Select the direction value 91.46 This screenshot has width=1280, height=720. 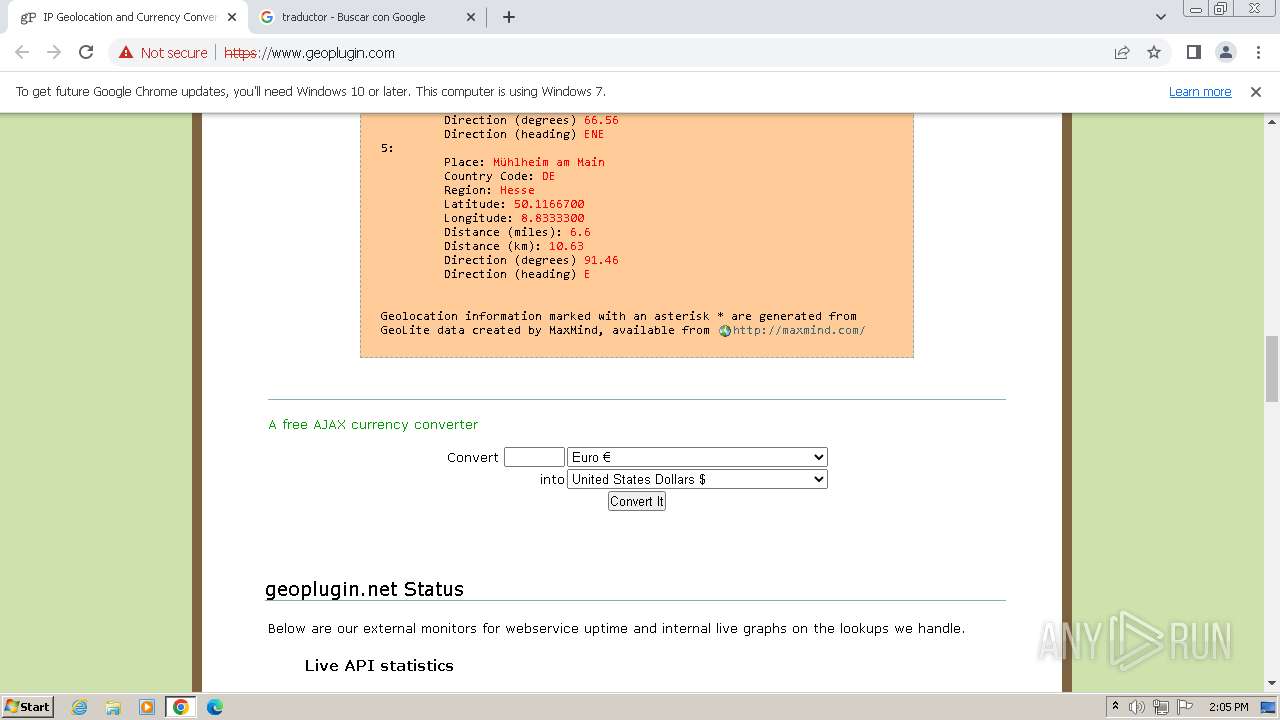(x=601, y=260)
